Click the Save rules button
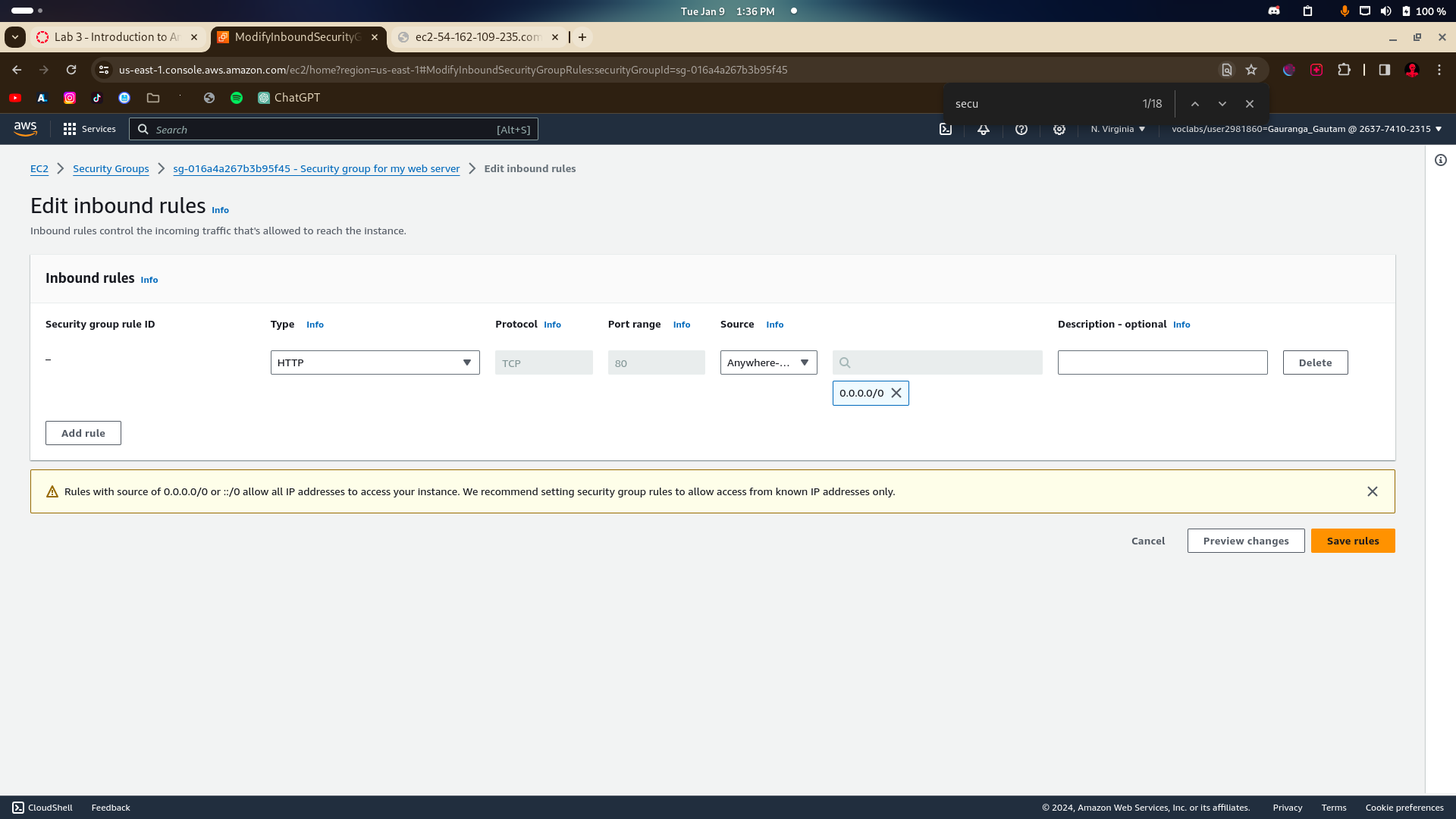Viewport: 1456px width, 819px height. point(1353,541)
